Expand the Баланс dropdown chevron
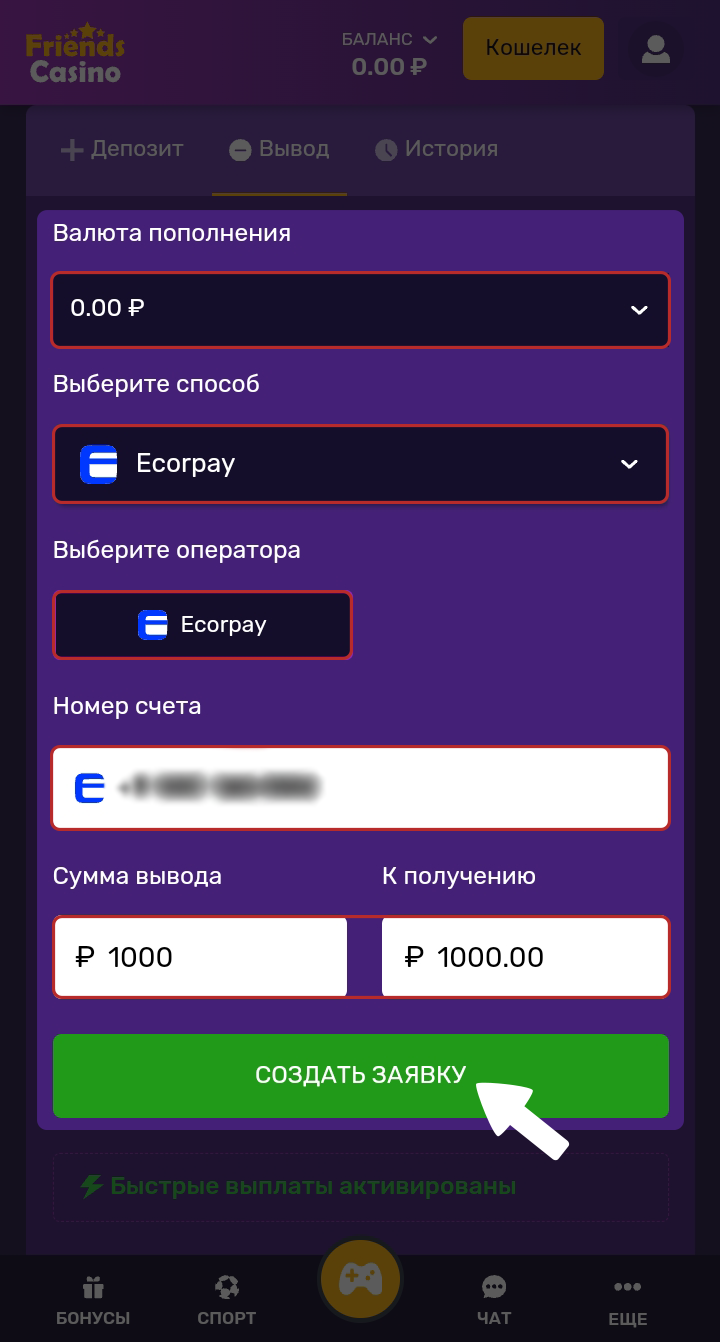The image size is (720, 1342). 430,40
